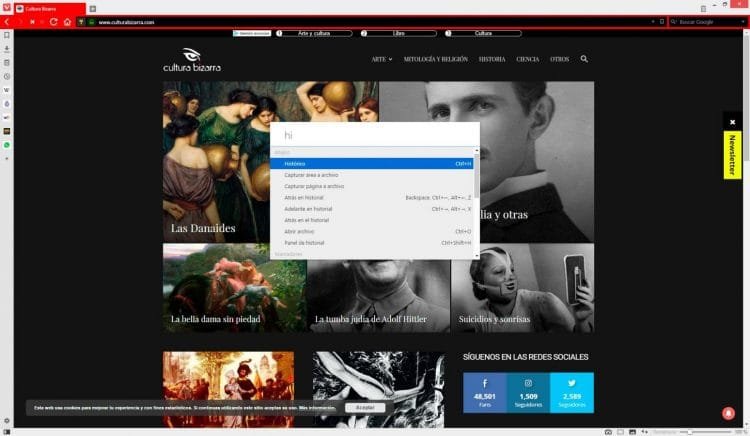This screenshot has height=436, width=750.
Task: Capture page with status bar camera
Action: pyautogui.click(x=608, y=432)
